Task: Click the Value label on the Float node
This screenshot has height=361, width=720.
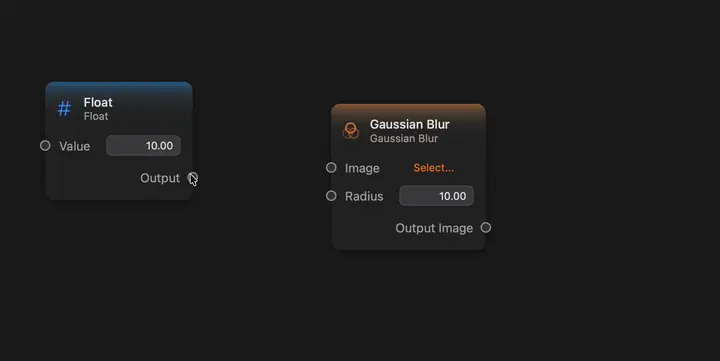Action: (74, 146)
